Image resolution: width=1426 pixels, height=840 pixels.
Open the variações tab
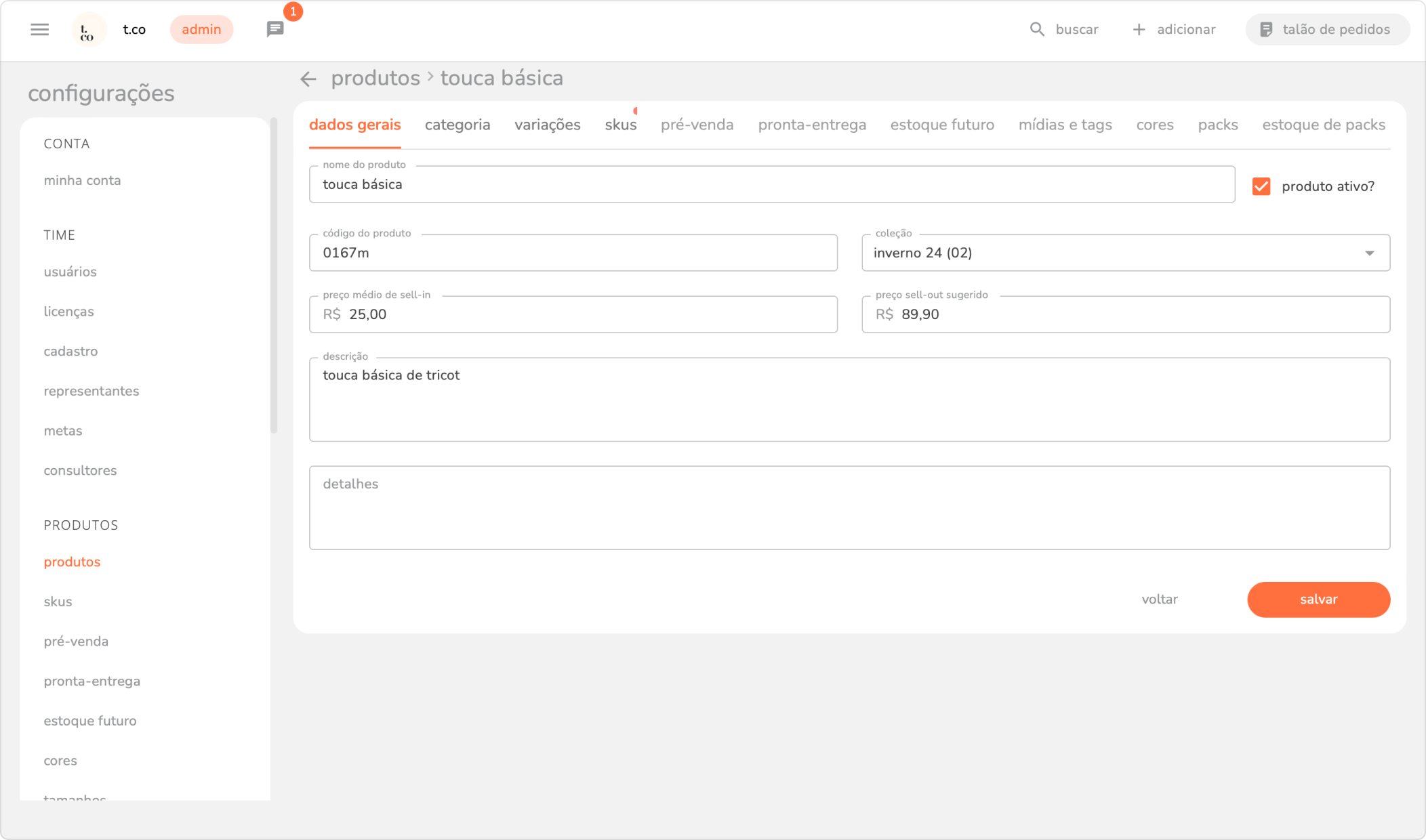pyautogui.click(x=548, y=125)
